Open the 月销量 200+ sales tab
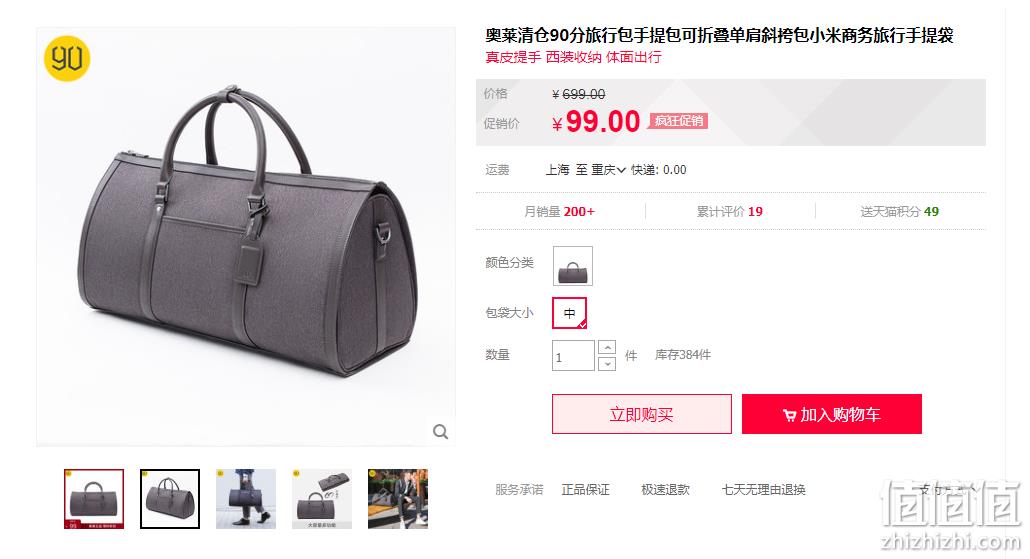The height and width of the screenshot is (559, 1030). tap(559, 212)
